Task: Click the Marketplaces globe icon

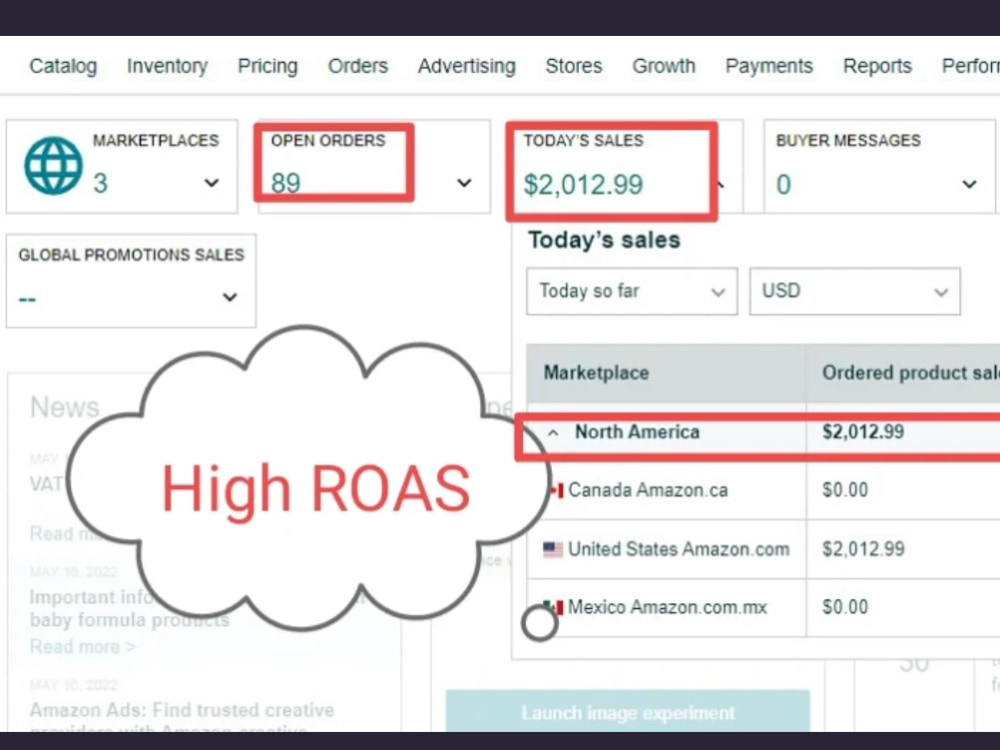Action: point(54,166)
